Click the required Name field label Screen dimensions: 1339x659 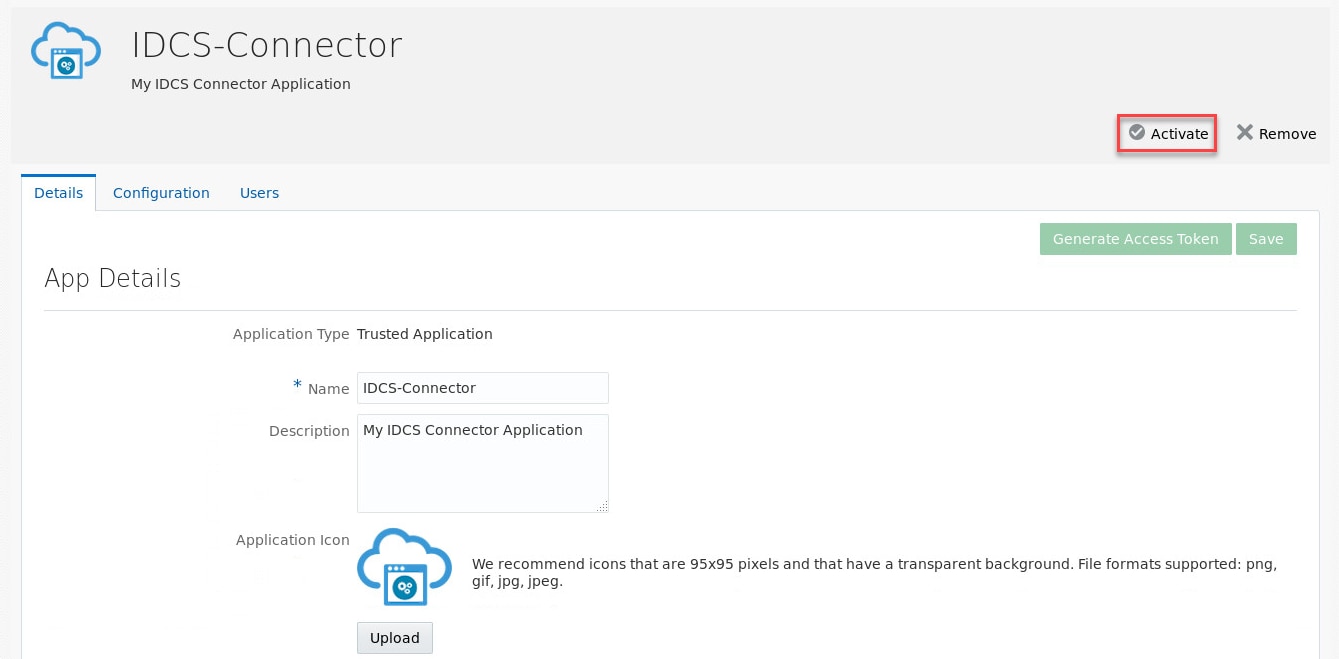click(328, 389)
